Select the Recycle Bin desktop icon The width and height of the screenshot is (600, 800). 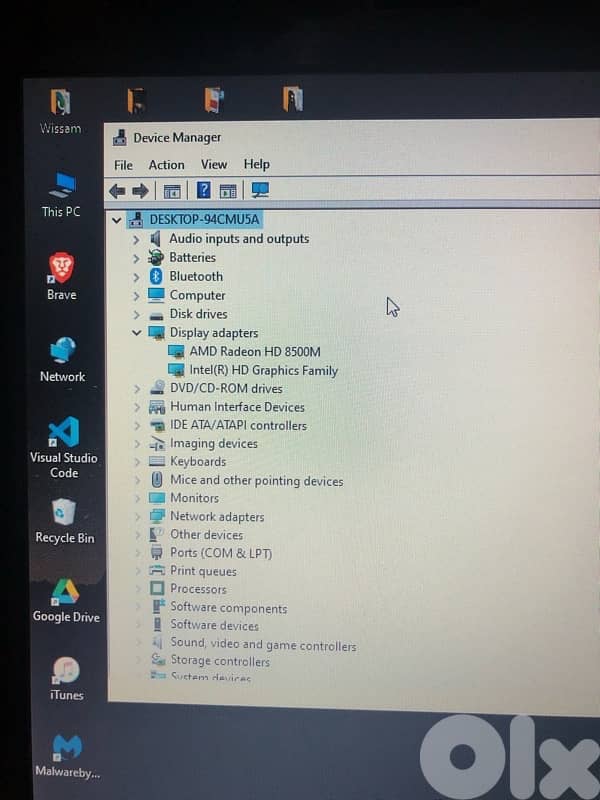[x=65, y=522]
